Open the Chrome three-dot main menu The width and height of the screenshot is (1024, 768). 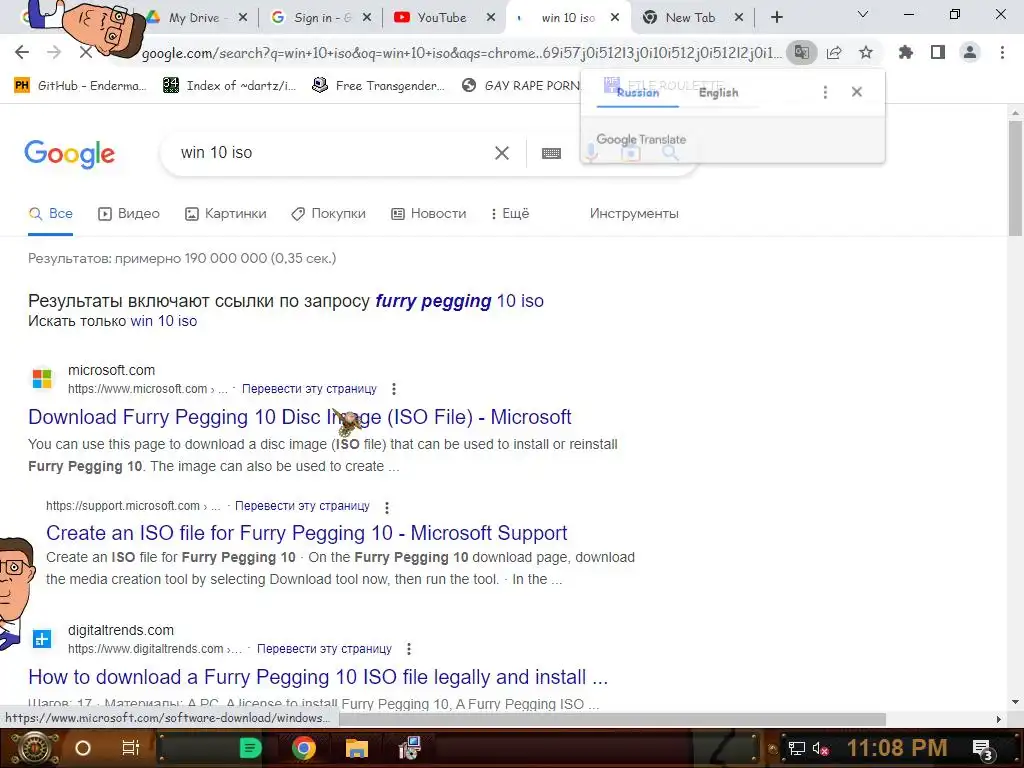click(x=1002, y=52)
